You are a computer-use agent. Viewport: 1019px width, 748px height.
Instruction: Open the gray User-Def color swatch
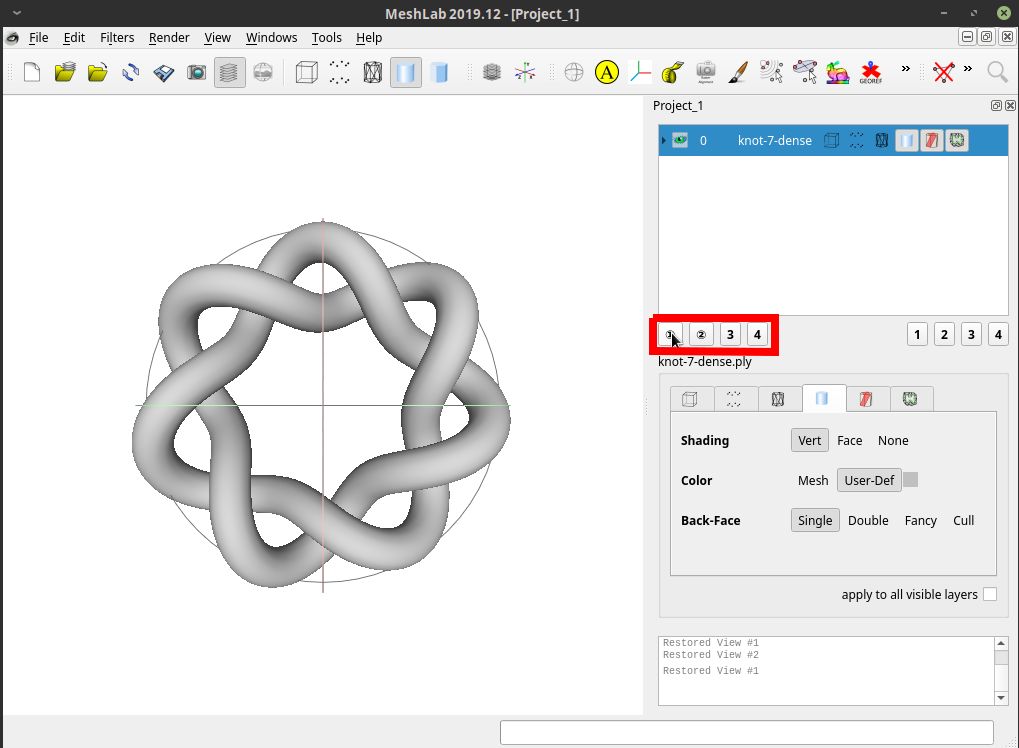(911, 480)
